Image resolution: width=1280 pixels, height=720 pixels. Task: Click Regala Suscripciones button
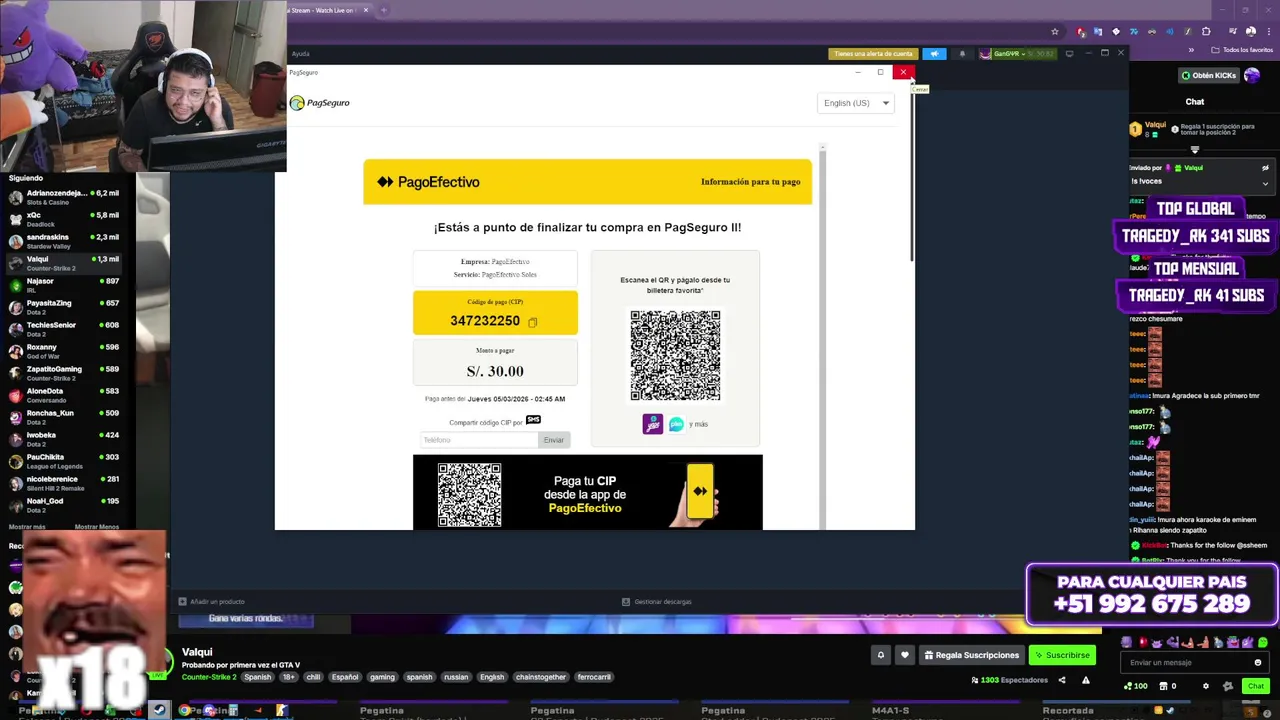point(972,655)
